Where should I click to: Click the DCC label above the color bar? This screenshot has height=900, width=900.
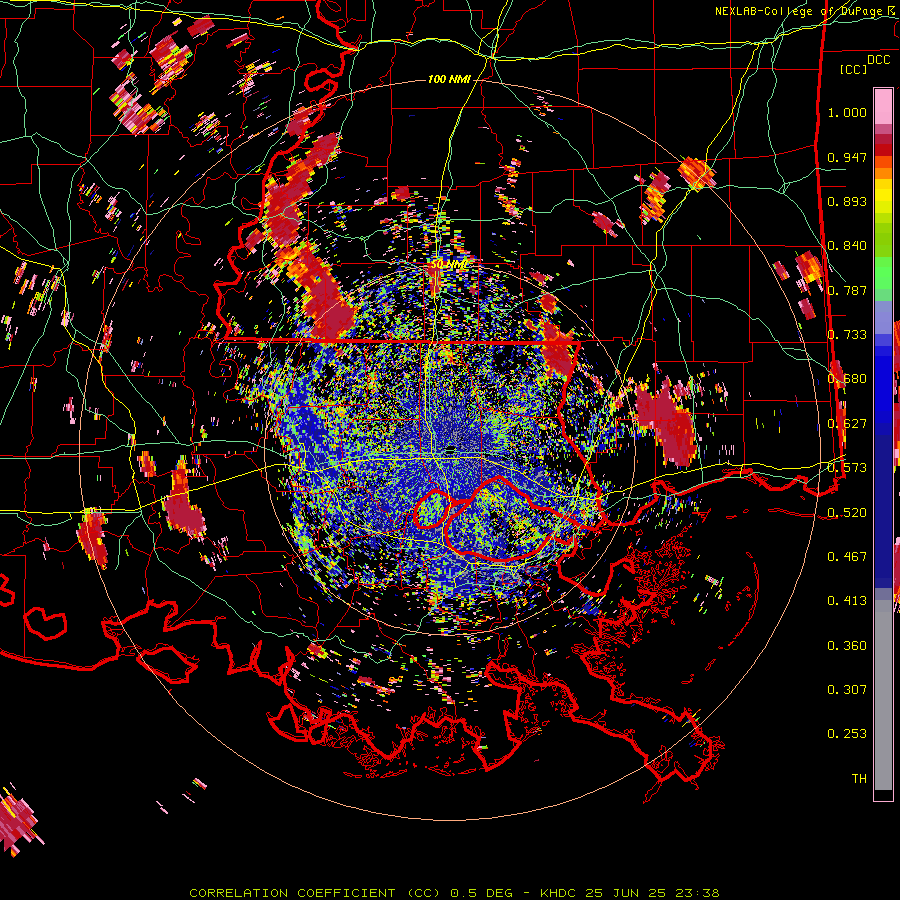tap(878, 60)
